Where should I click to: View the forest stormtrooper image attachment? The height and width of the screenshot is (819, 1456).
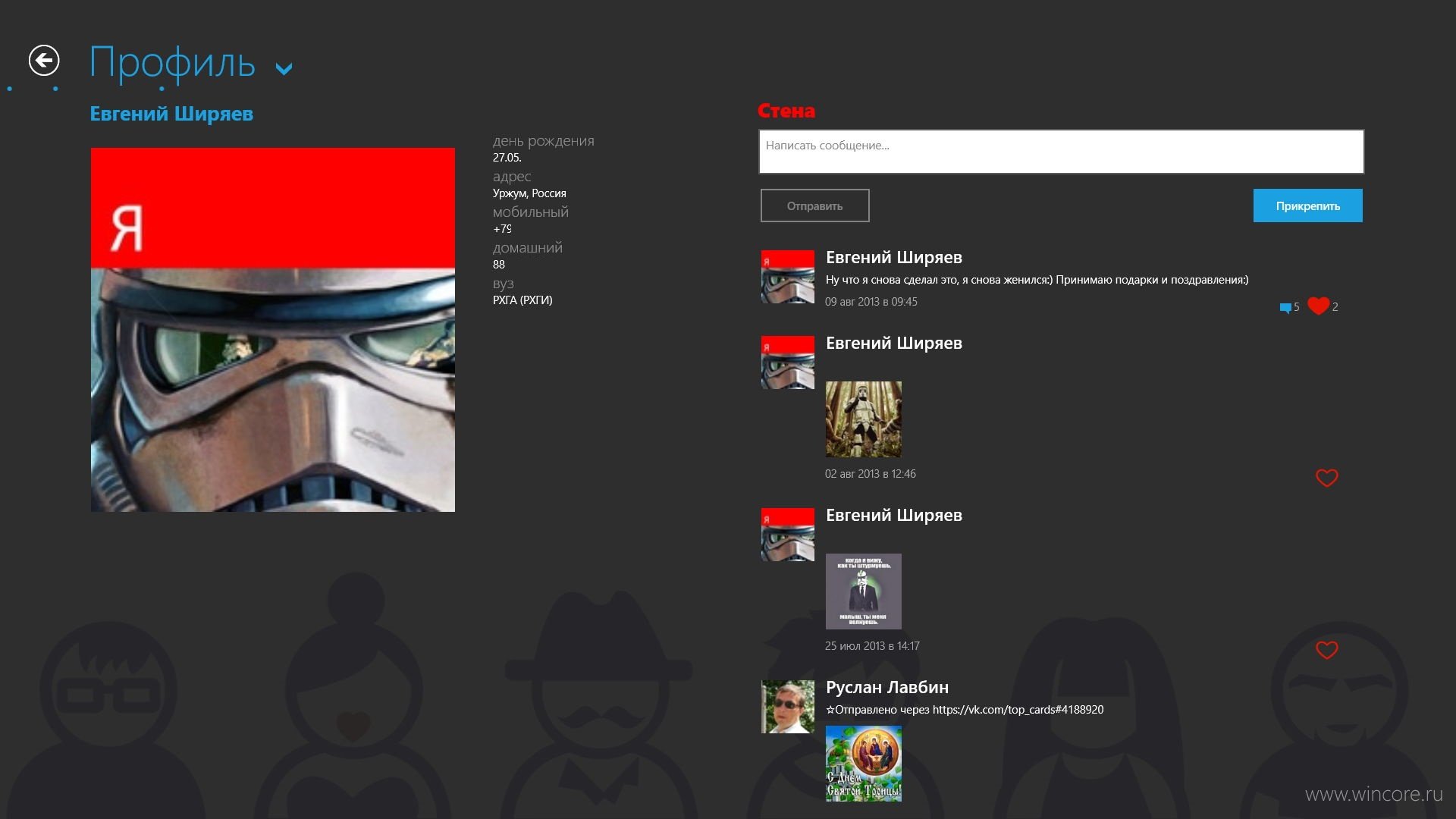tap(864, 419)
